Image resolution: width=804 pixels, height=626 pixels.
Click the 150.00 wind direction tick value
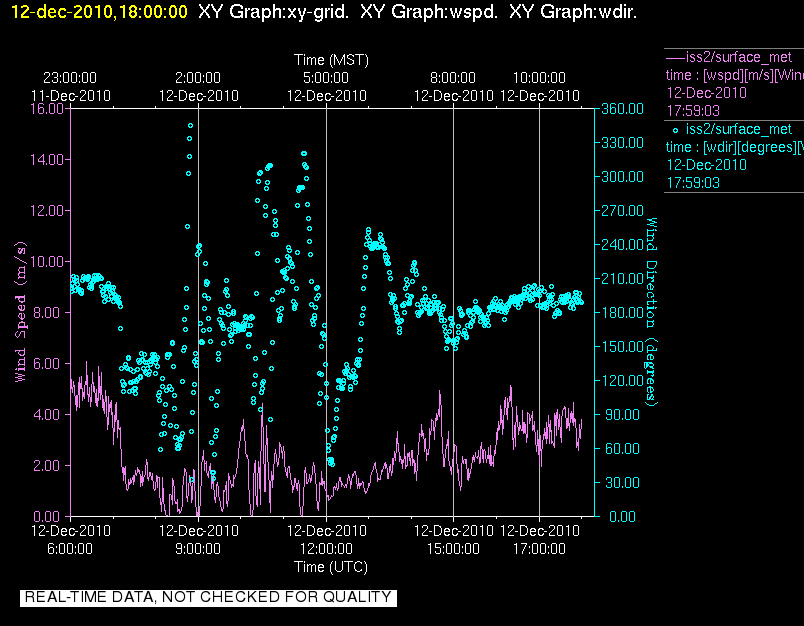click(622, 347)
